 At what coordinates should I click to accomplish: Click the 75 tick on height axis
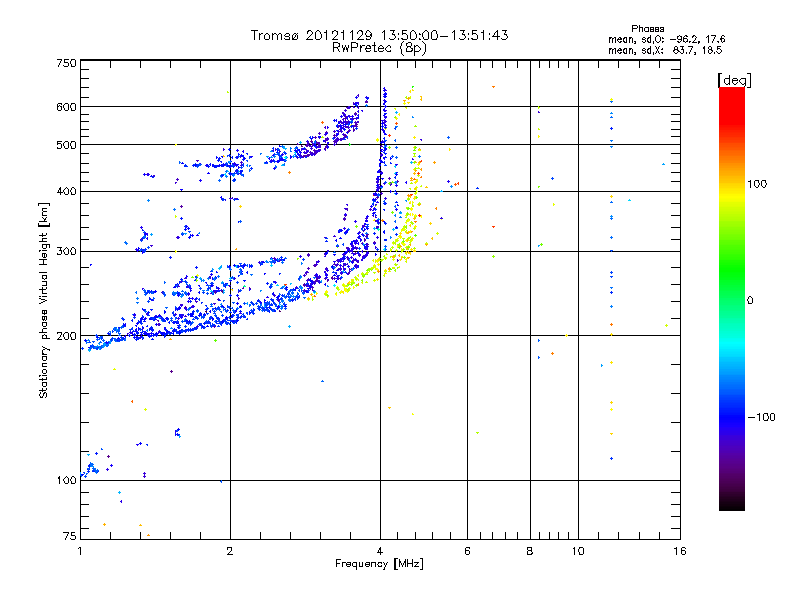(68, 538)
